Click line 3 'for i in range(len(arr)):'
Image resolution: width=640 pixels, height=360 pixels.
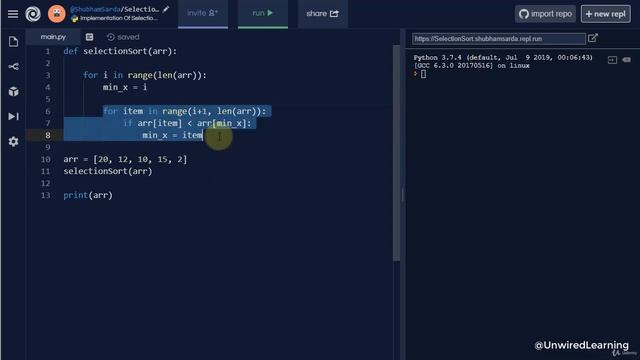tap(145, 75)
